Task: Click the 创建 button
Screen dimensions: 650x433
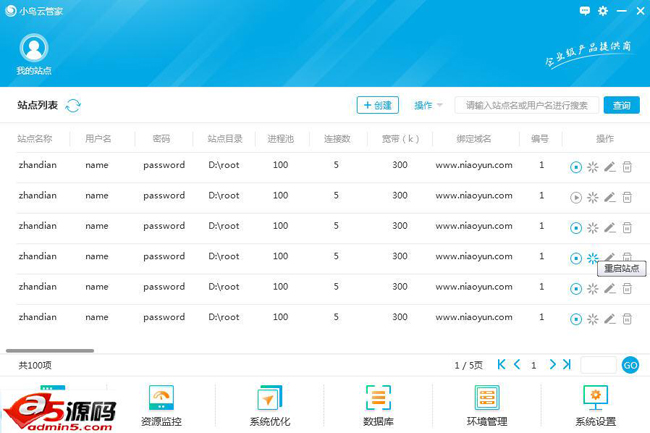Action: point(378,105)
